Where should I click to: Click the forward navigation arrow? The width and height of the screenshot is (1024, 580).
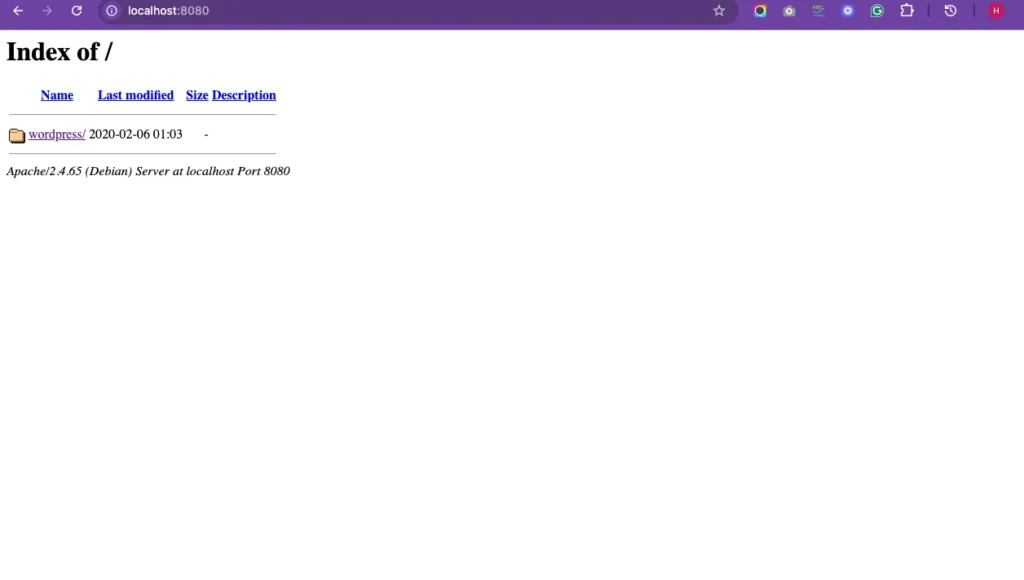47,11
